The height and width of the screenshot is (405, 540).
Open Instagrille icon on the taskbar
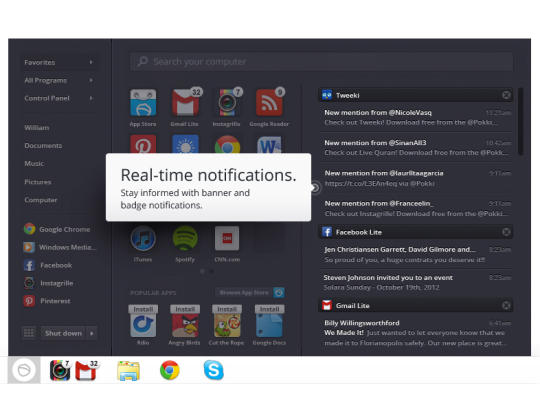coord(60,370)
